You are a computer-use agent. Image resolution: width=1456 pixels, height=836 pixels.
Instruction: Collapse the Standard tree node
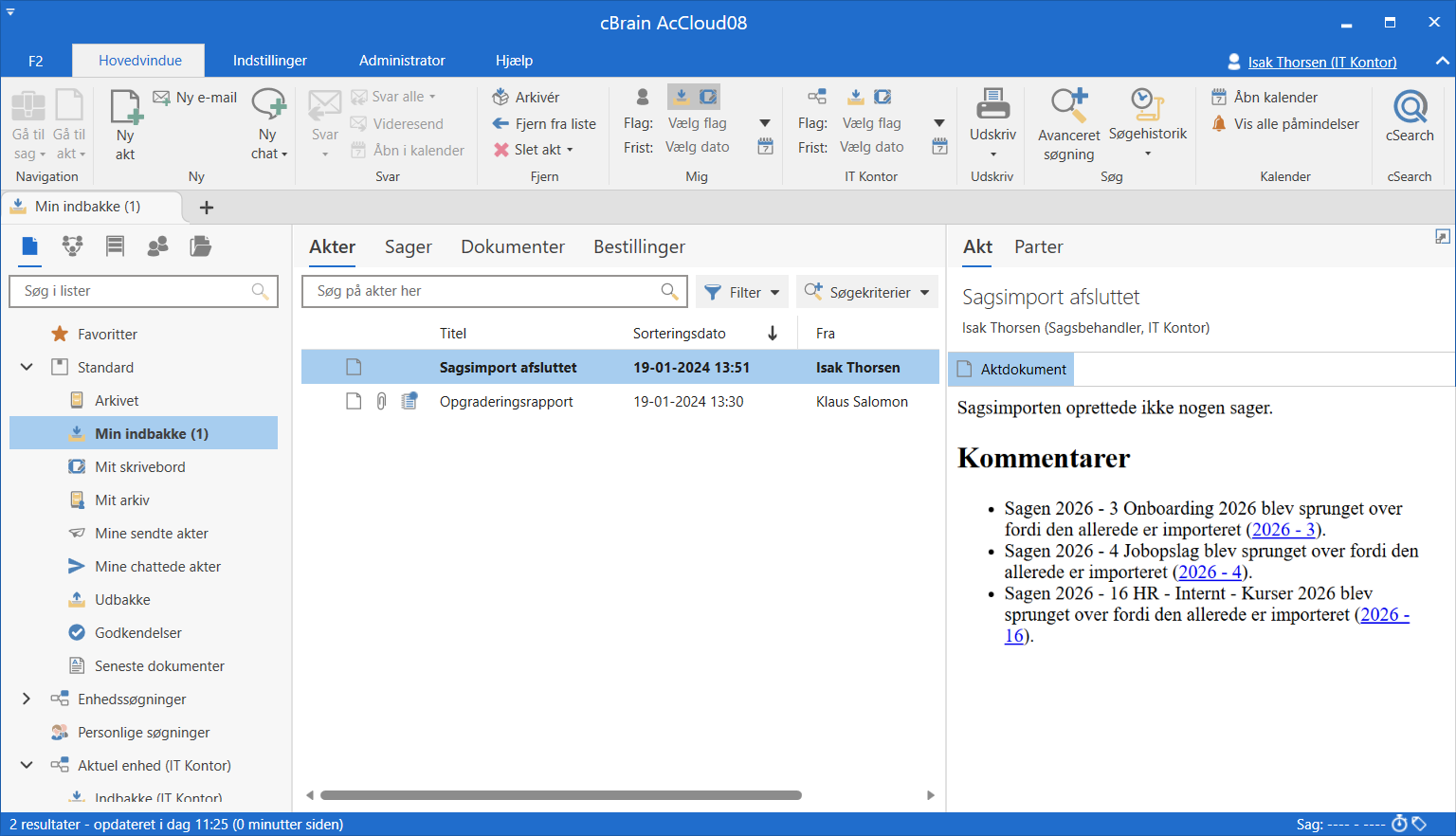pos(27,367)
